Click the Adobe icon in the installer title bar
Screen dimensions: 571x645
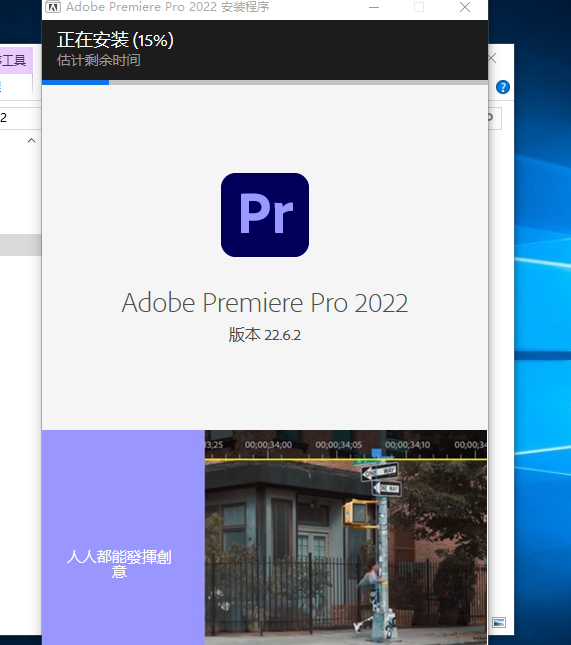53,7
